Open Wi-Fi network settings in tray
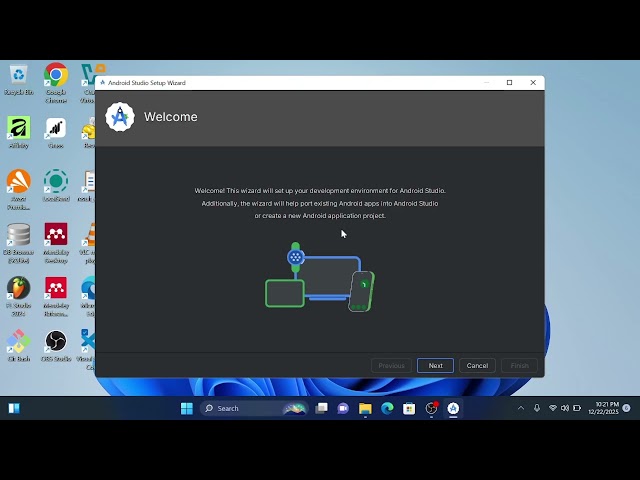 (553, 408)
